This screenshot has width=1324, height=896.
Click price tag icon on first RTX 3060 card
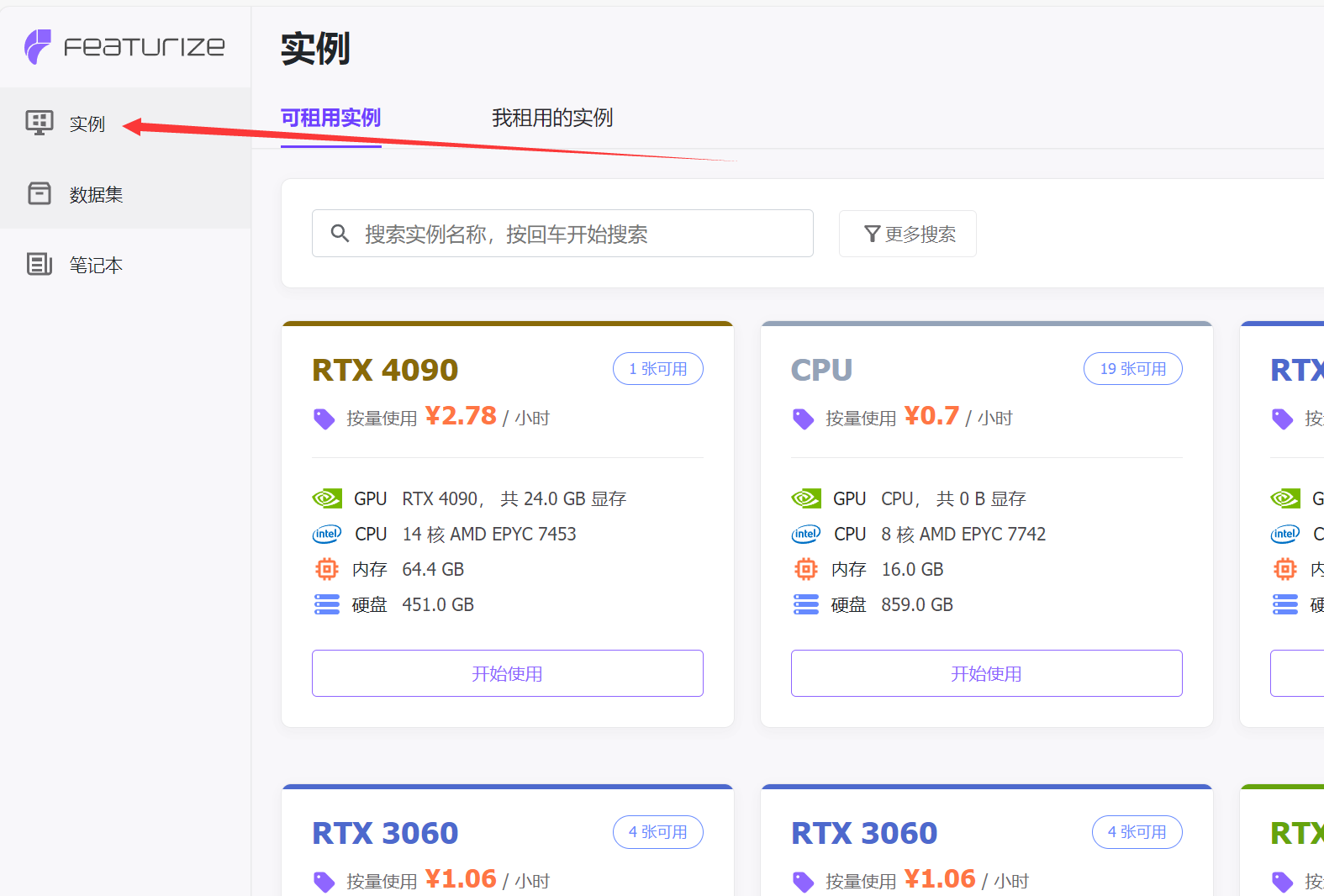pyautogui.click(x=324, y=882)
